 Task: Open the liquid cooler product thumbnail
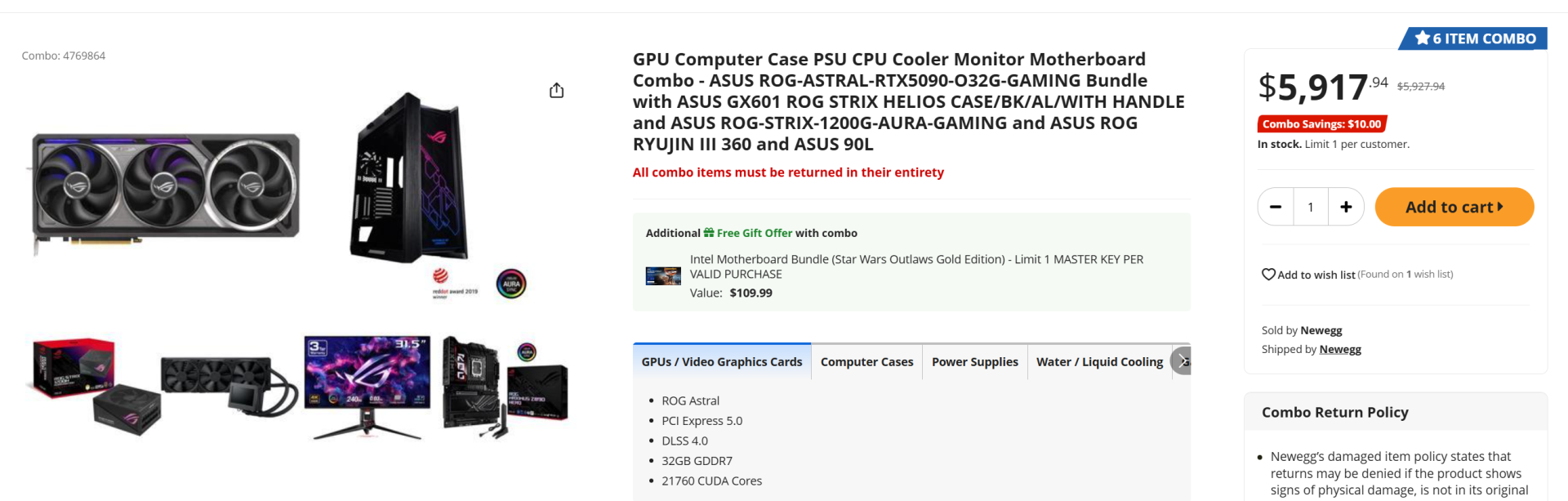[x=229, y=384]
